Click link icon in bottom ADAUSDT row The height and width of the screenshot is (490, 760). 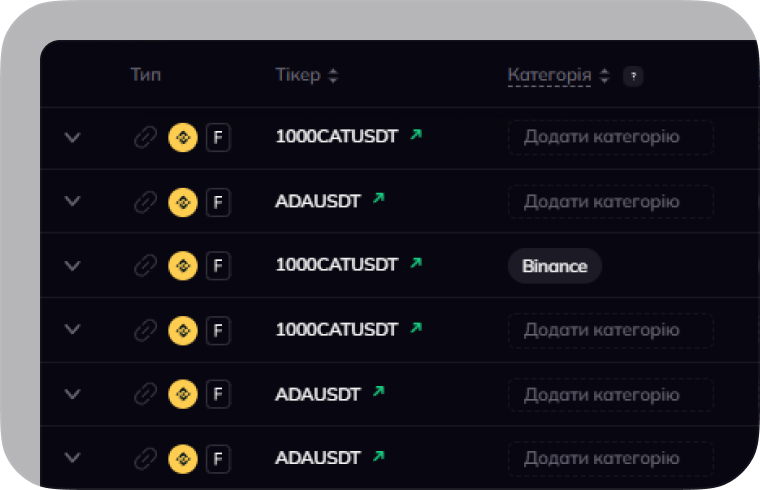(145, 458)
